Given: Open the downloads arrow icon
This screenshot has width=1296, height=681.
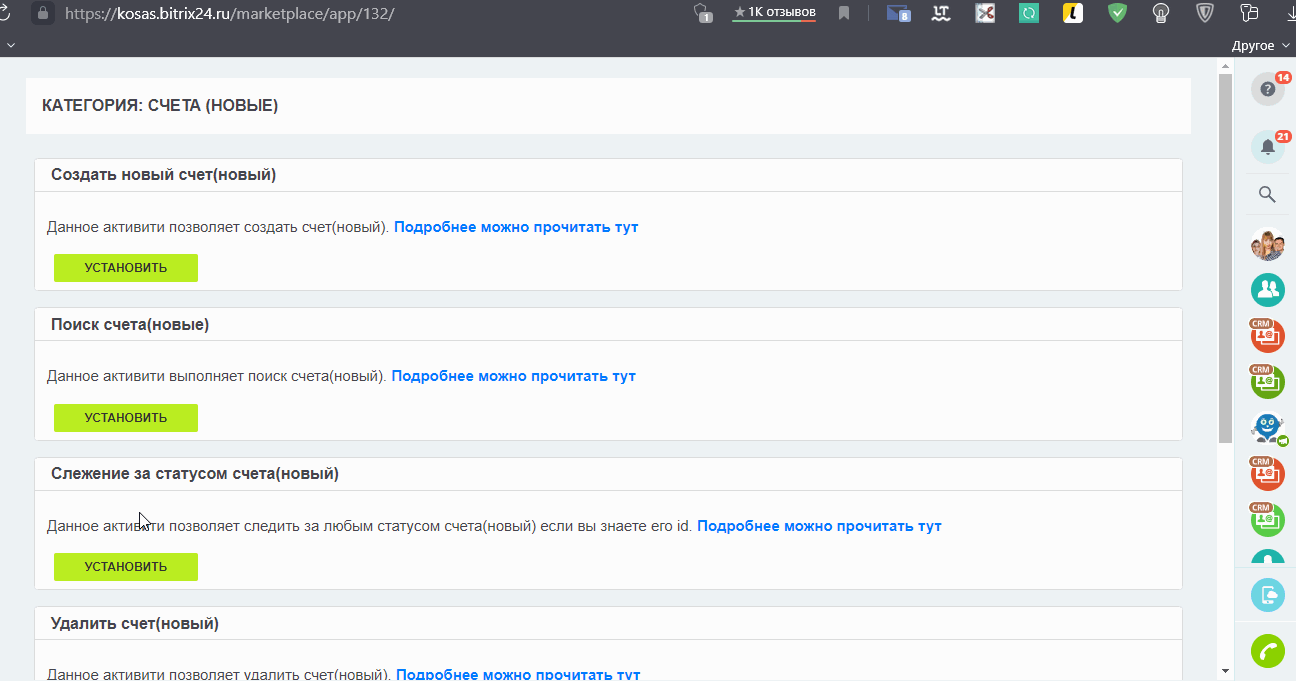Looking at the screenshot, I should [x=1290, y=13].
